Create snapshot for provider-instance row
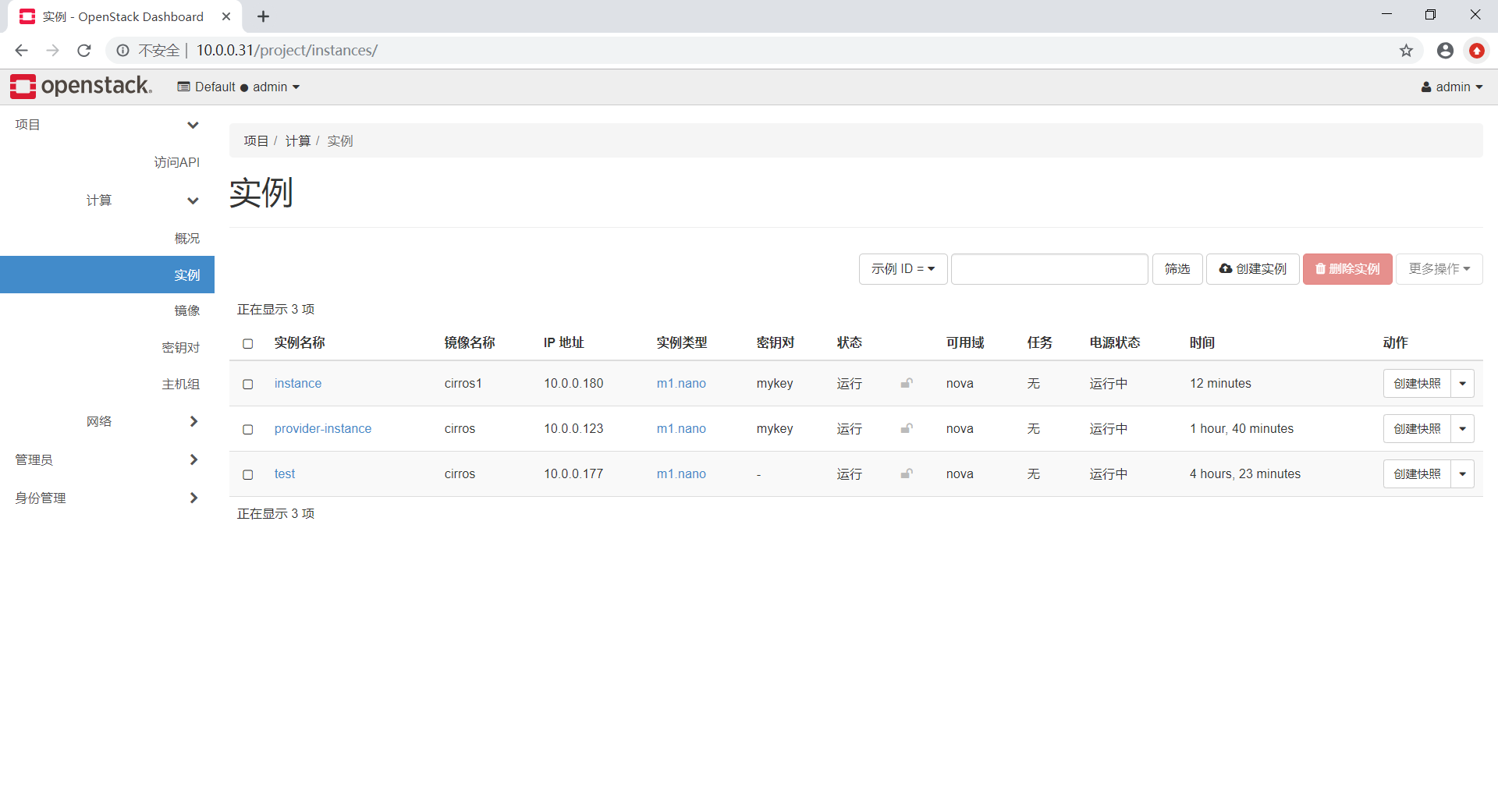1498x812 pixels. pos(1417,428)
